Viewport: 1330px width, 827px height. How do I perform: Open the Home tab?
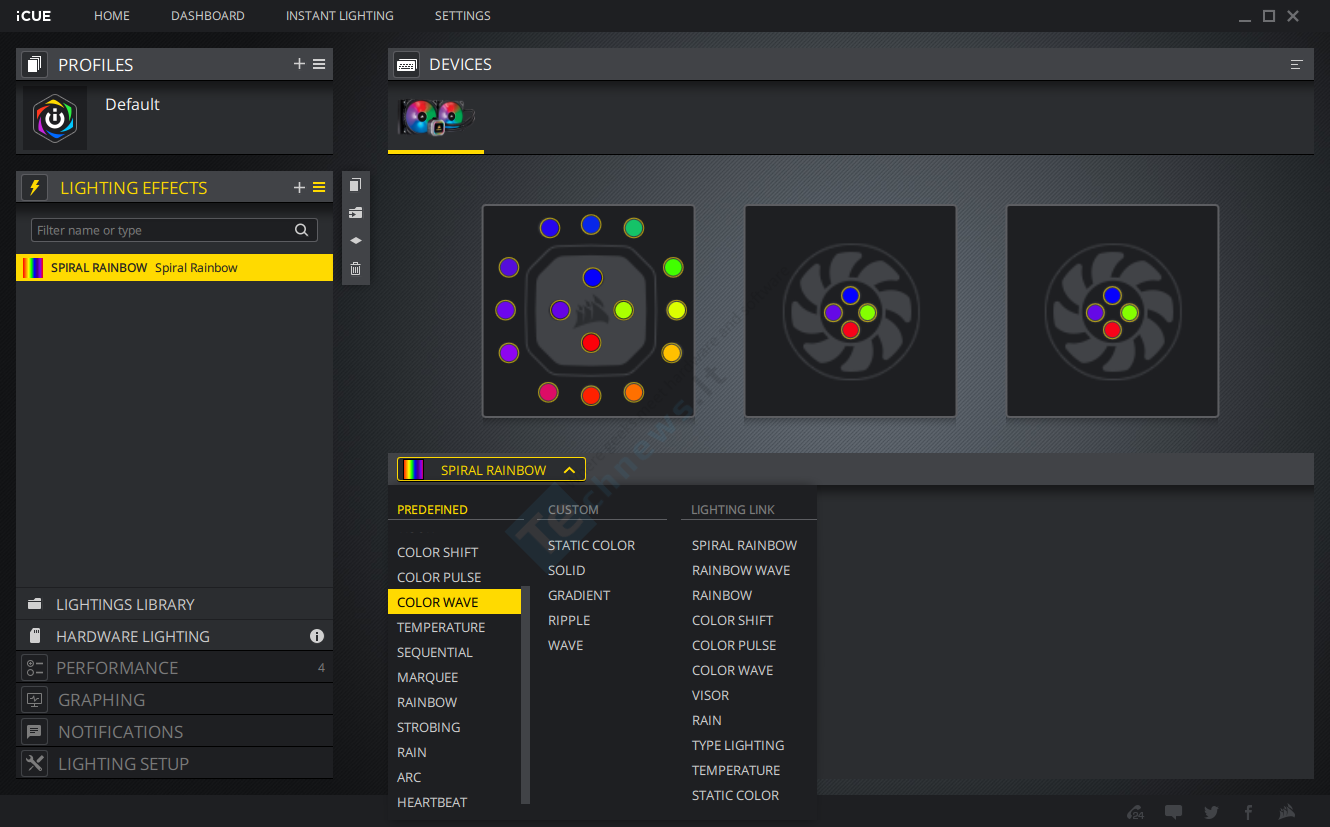(112, 16)
